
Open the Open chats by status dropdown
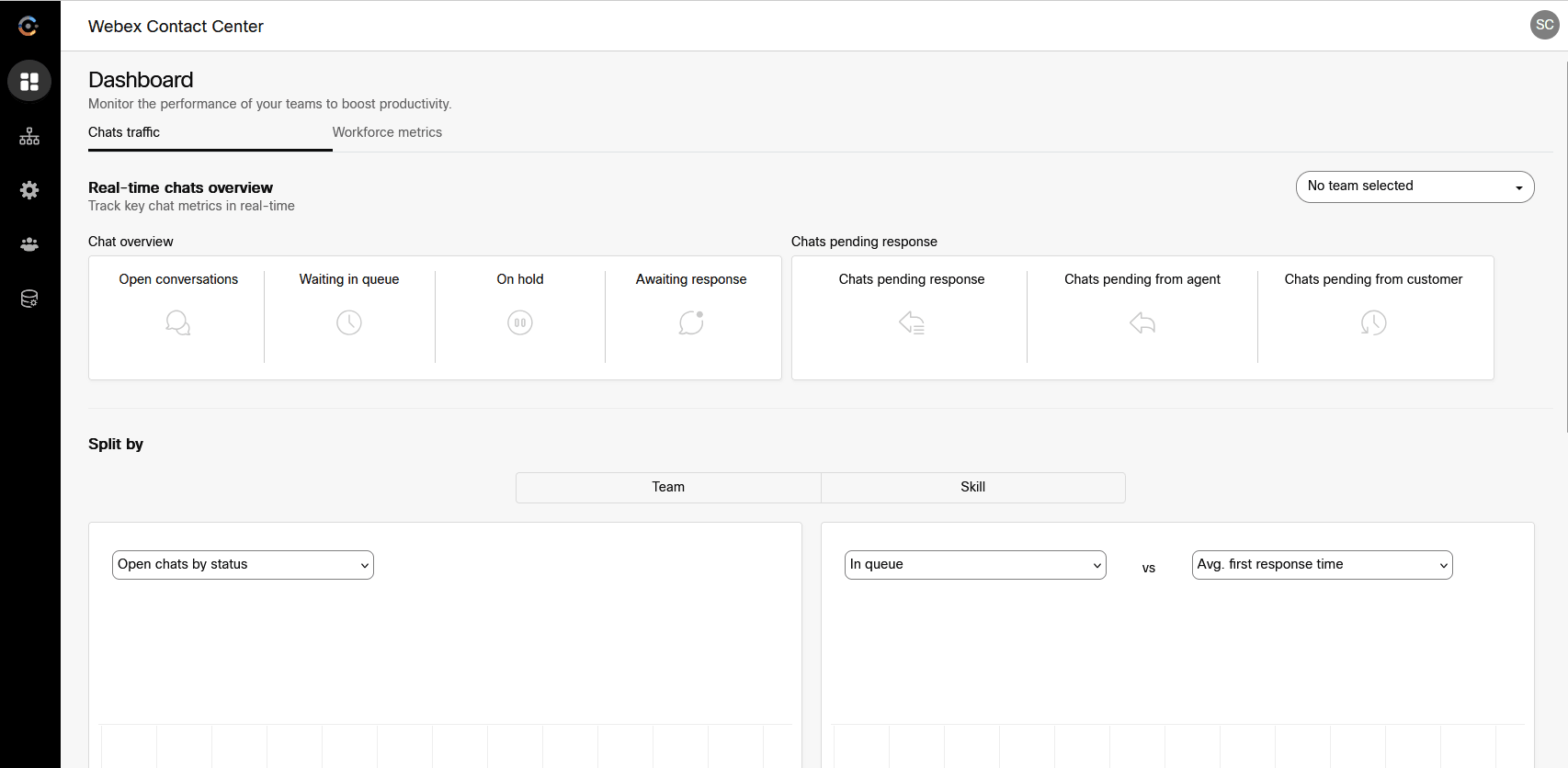243,565
